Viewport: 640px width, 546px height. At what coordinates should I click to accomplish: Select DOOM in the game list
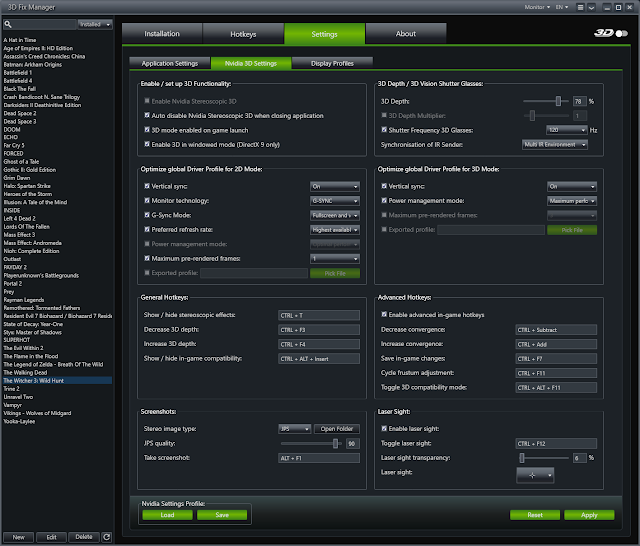click(12, 129)
